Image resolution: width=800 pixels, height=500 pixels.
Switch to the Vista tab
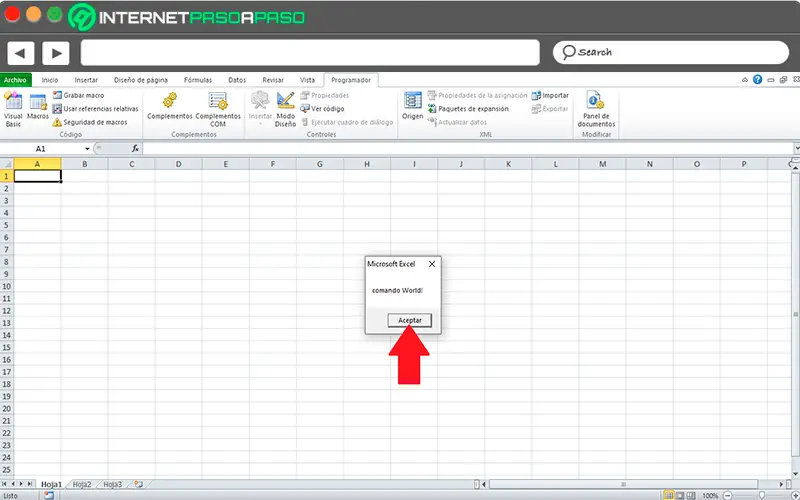[x=307, y=80]
